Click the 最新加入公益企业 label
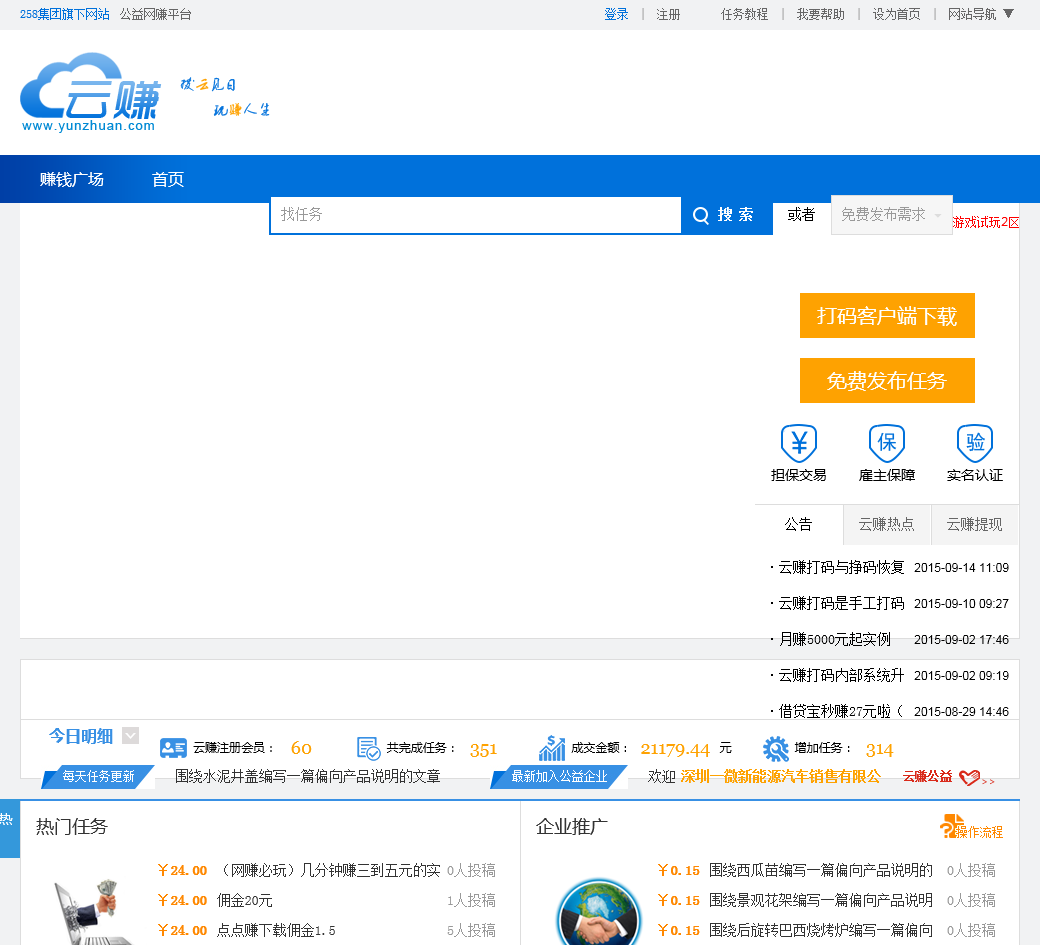 (x=559, y=777)
